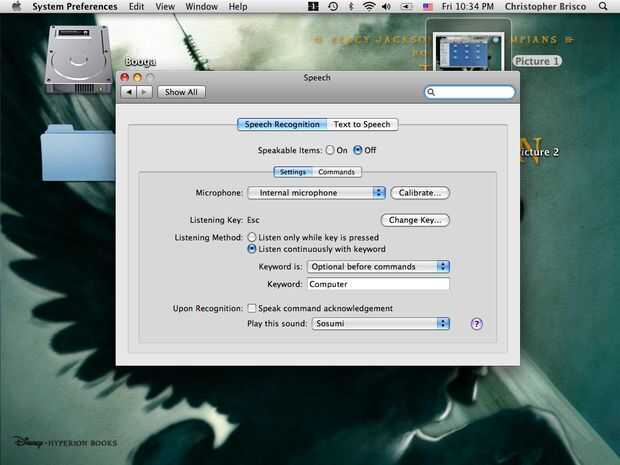Click the Keyword text field containing Computer
The width and height of the screenshot is (620, 465).
(378, 284)
